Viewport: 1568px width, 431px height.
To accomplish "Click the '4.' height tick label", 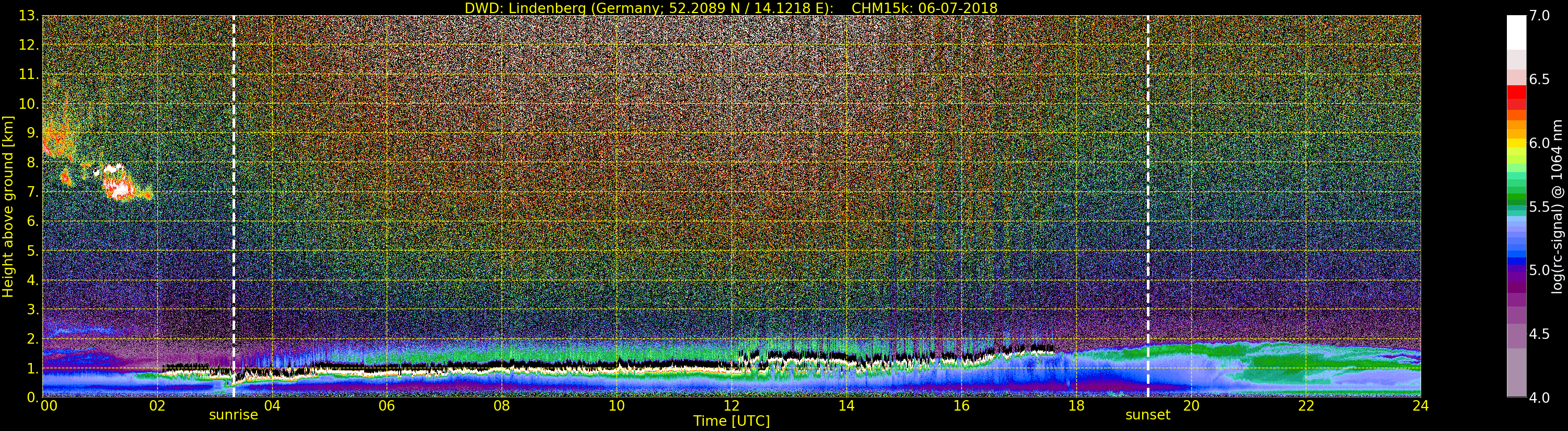I will click(x=32, y=280).
